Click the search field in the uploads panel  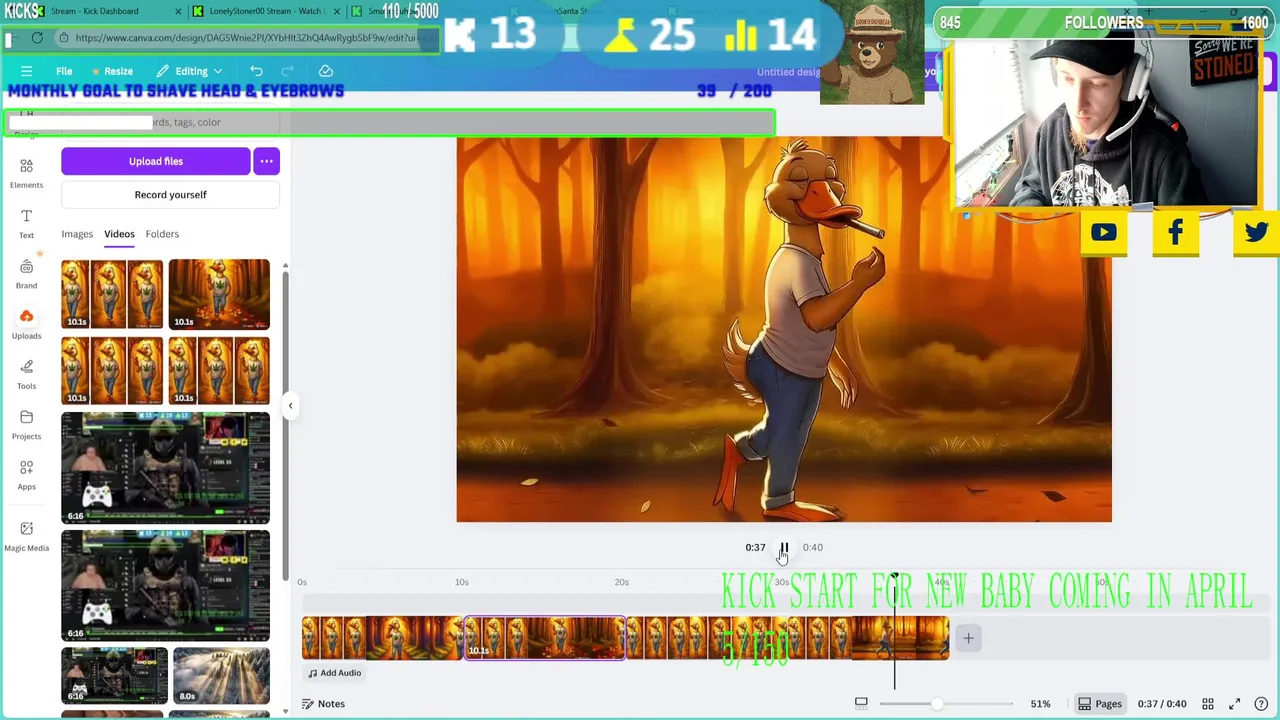coord(170,122)
